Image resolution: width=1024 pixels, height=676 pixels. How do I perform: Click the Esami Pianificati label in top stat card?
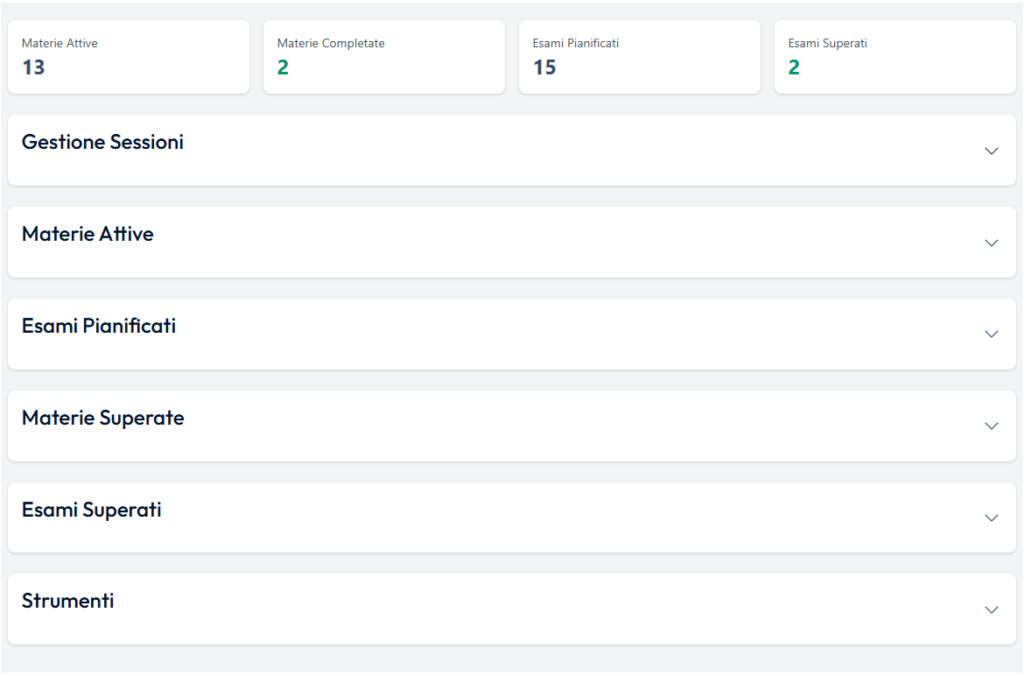point(576,44)
